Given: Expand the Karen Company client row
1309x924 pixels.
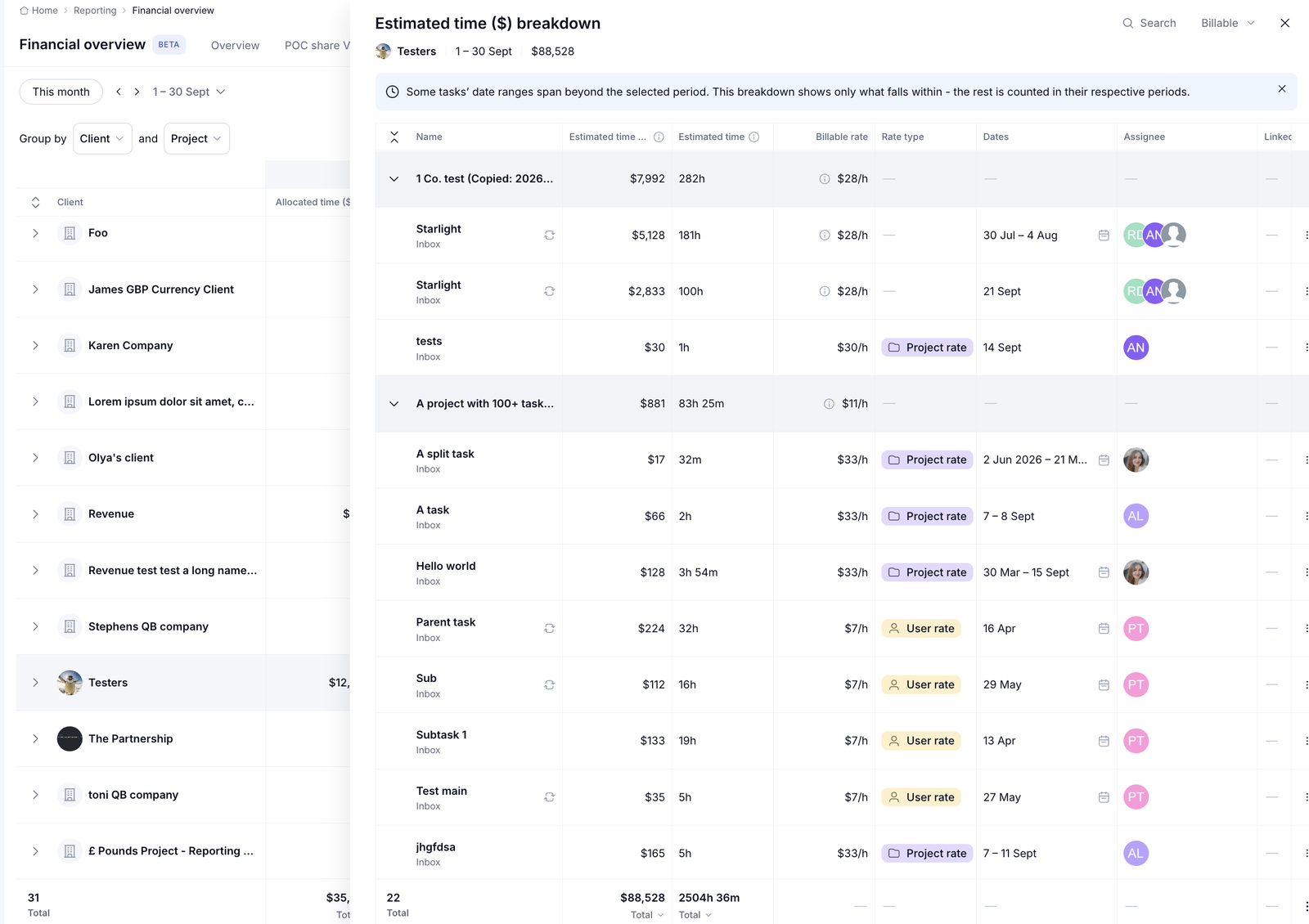Looking at the screenshot, I should [35, 346].
